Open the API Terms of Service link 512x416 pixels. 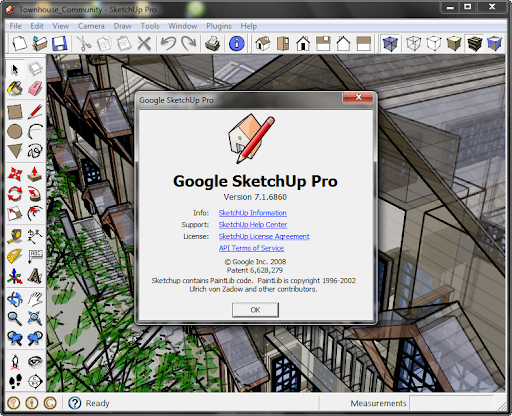click(251, 248)
